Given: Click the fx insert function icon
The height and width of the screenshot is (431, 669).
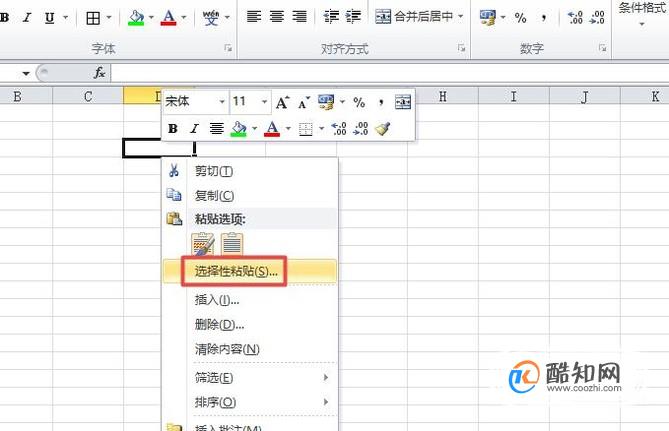Looking at the screenshot, I should (x=99, y=73).
